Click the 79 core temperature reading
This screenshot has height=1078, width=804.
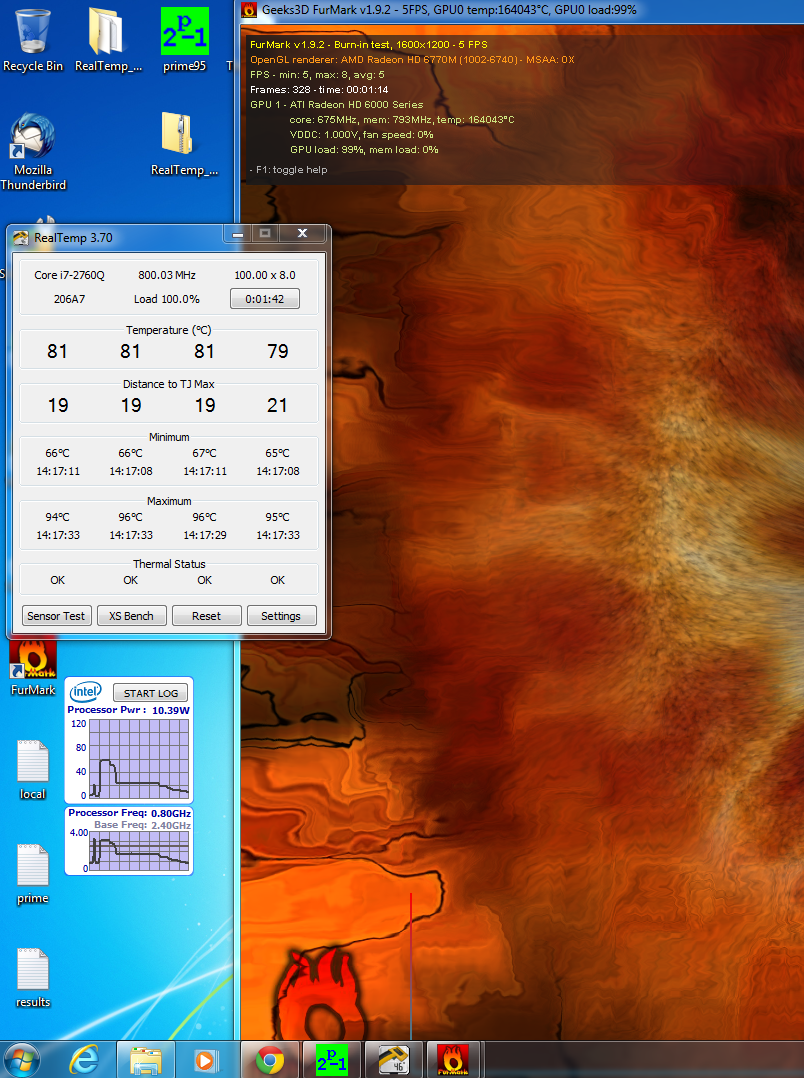pyautogui.click(x=277, y=351)
